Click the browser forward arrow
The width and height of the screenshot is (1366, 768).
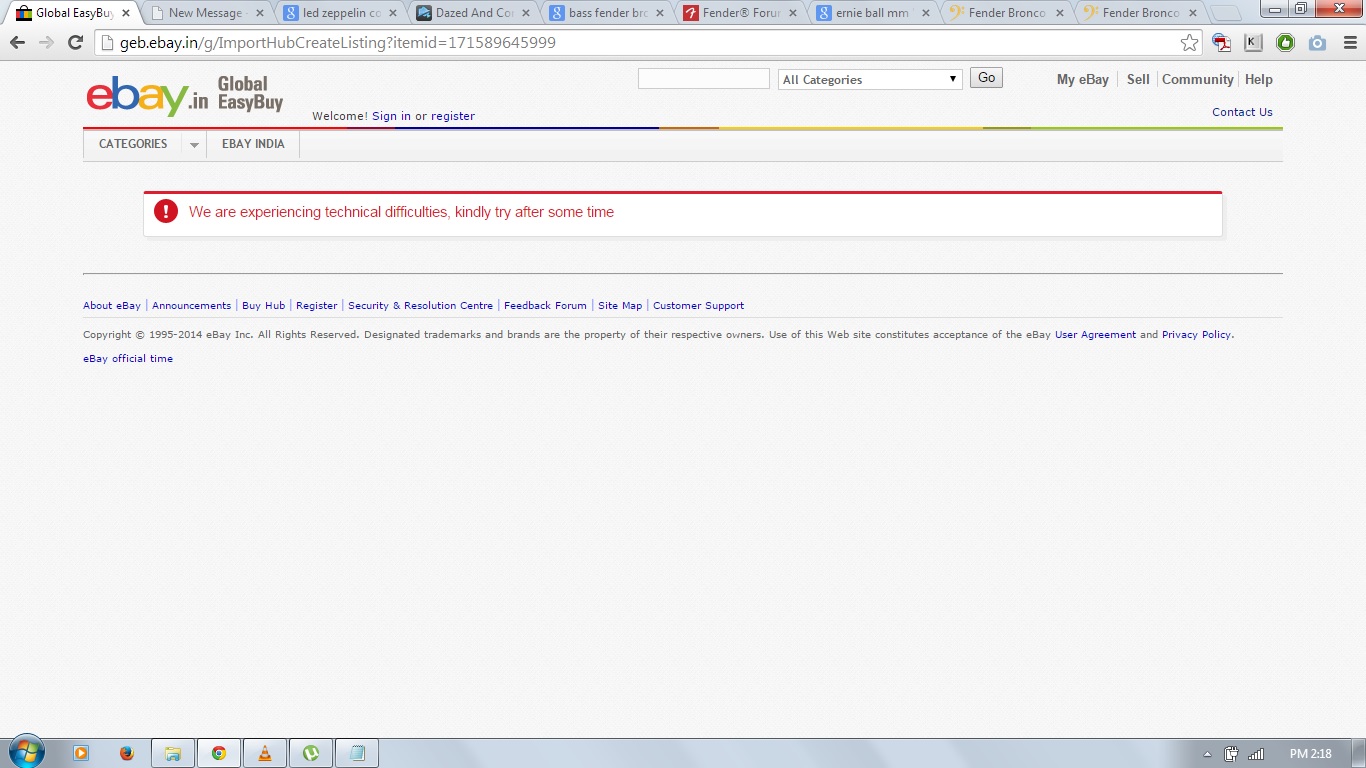click(x=46, y=43)
